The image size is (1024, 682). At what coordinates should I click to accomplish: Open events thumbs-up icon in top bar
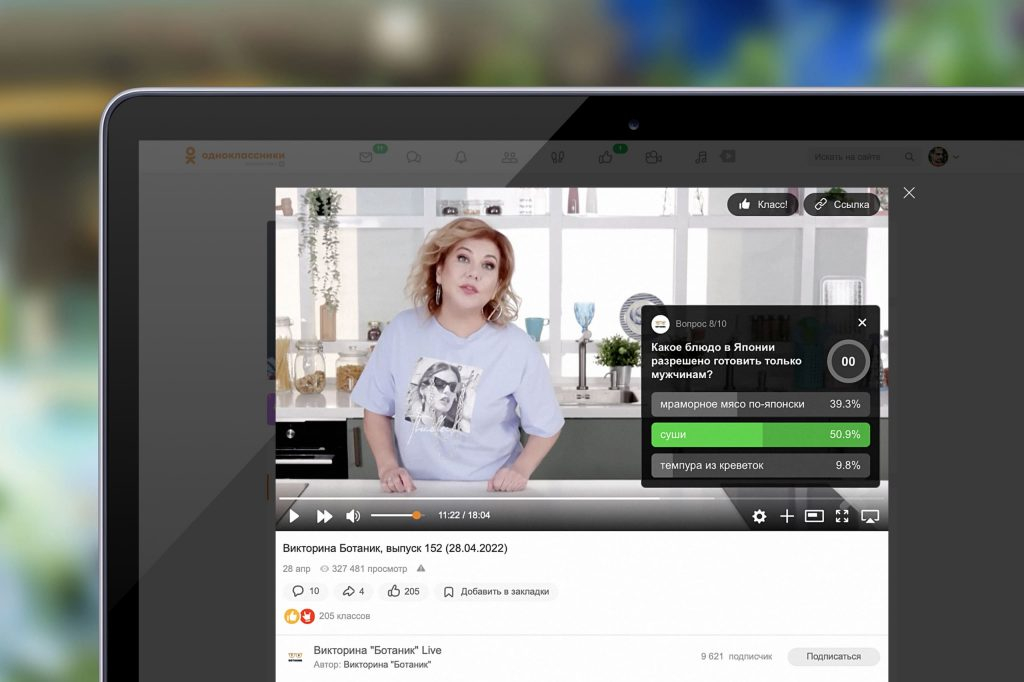pyautogui.click(x=605, y=157)
